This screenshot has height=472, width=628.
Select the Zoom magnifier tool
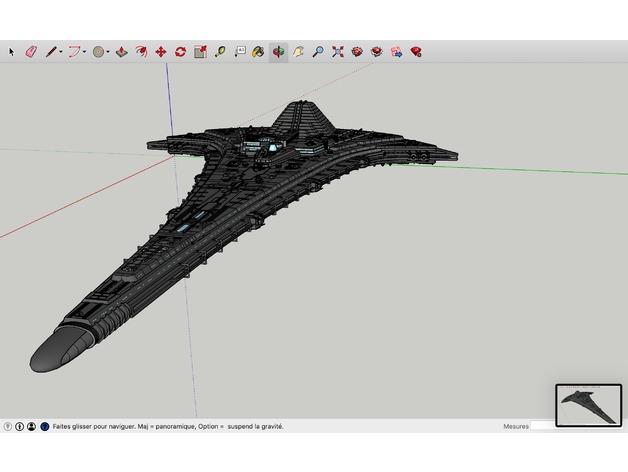(x=318, y=52)
